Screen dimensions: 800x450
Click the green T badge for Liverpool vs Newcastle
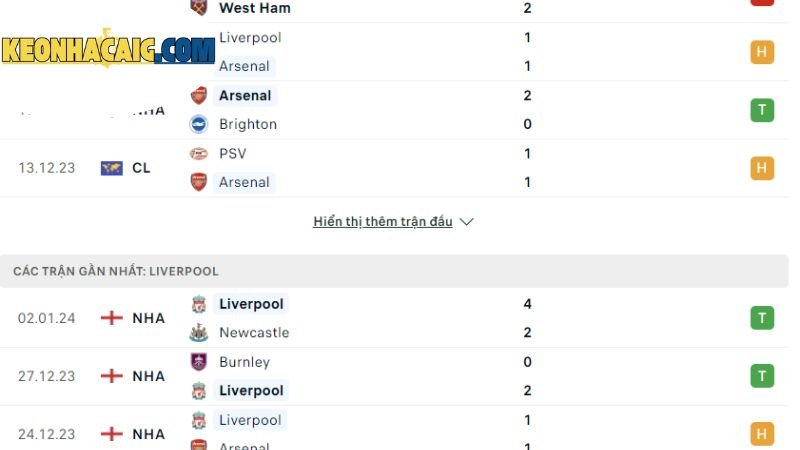[x=762, y=318]
